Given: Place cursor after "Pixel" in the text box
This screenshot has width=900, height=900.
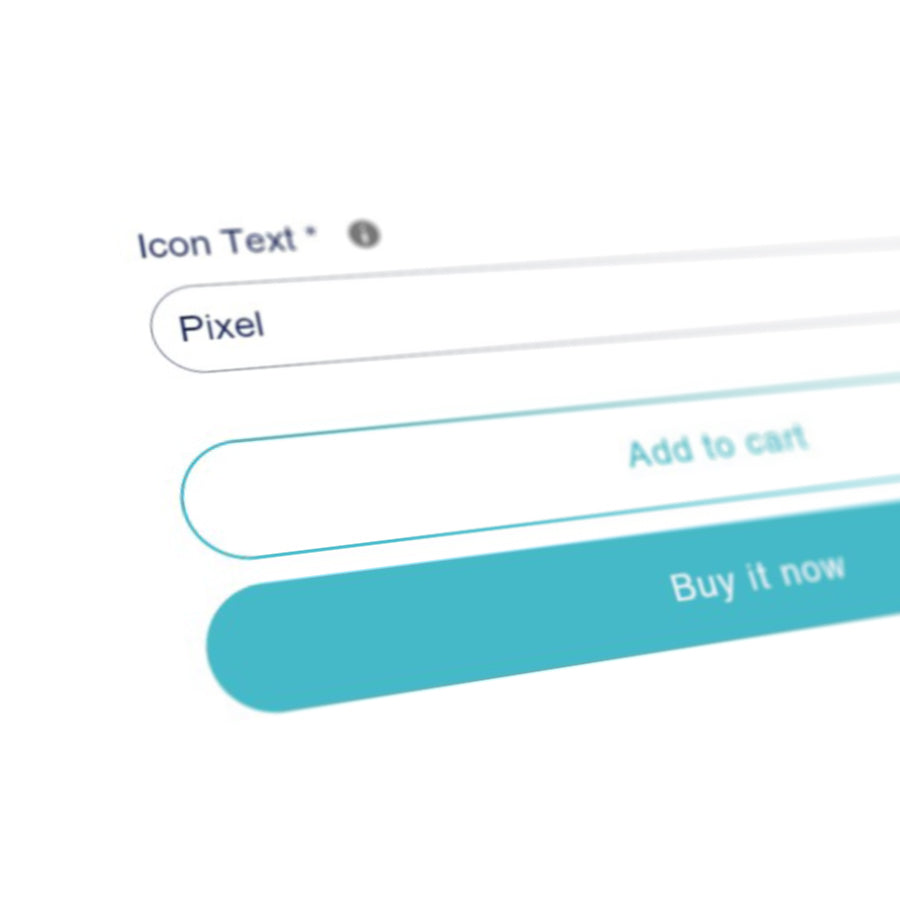Looking at the screenshot, I should coord(268,324).
